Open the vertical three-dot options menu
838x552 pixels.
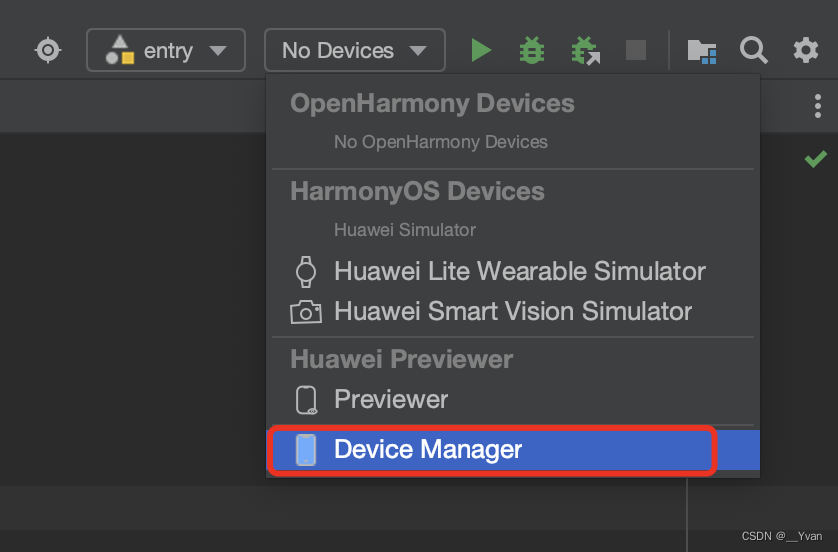click(818, 106)
